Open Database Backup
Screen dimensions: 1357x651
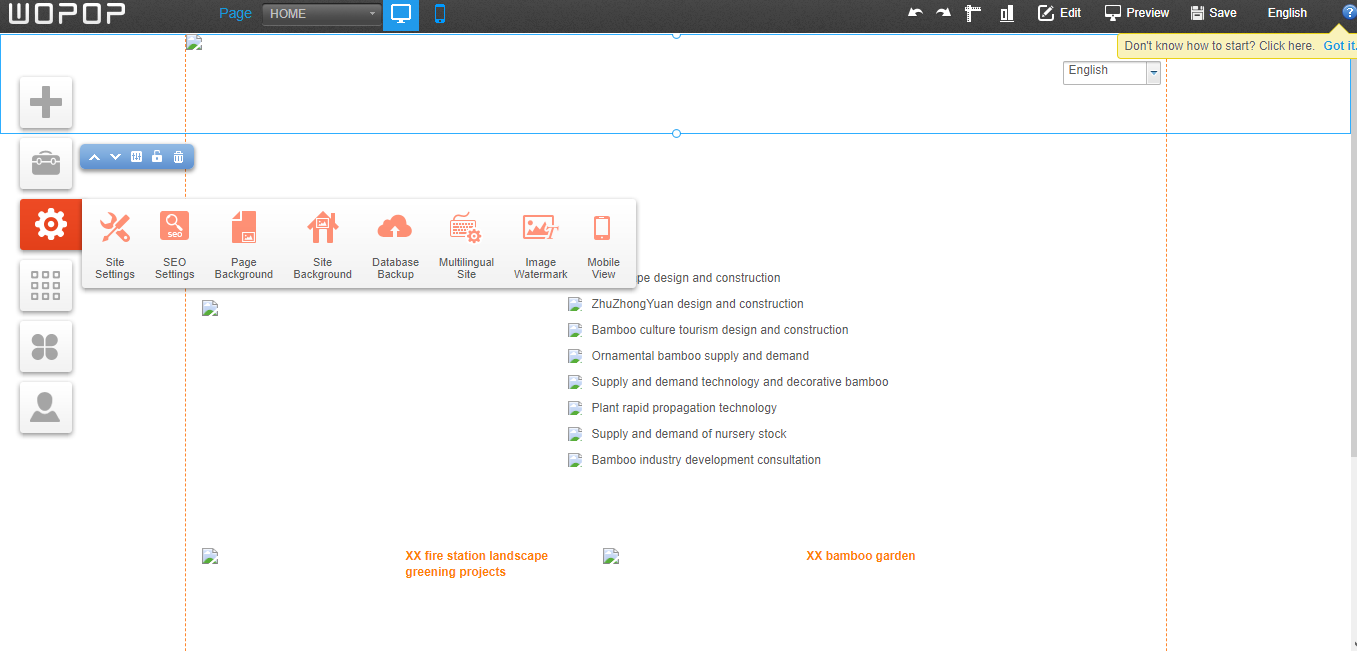[395, 245]
